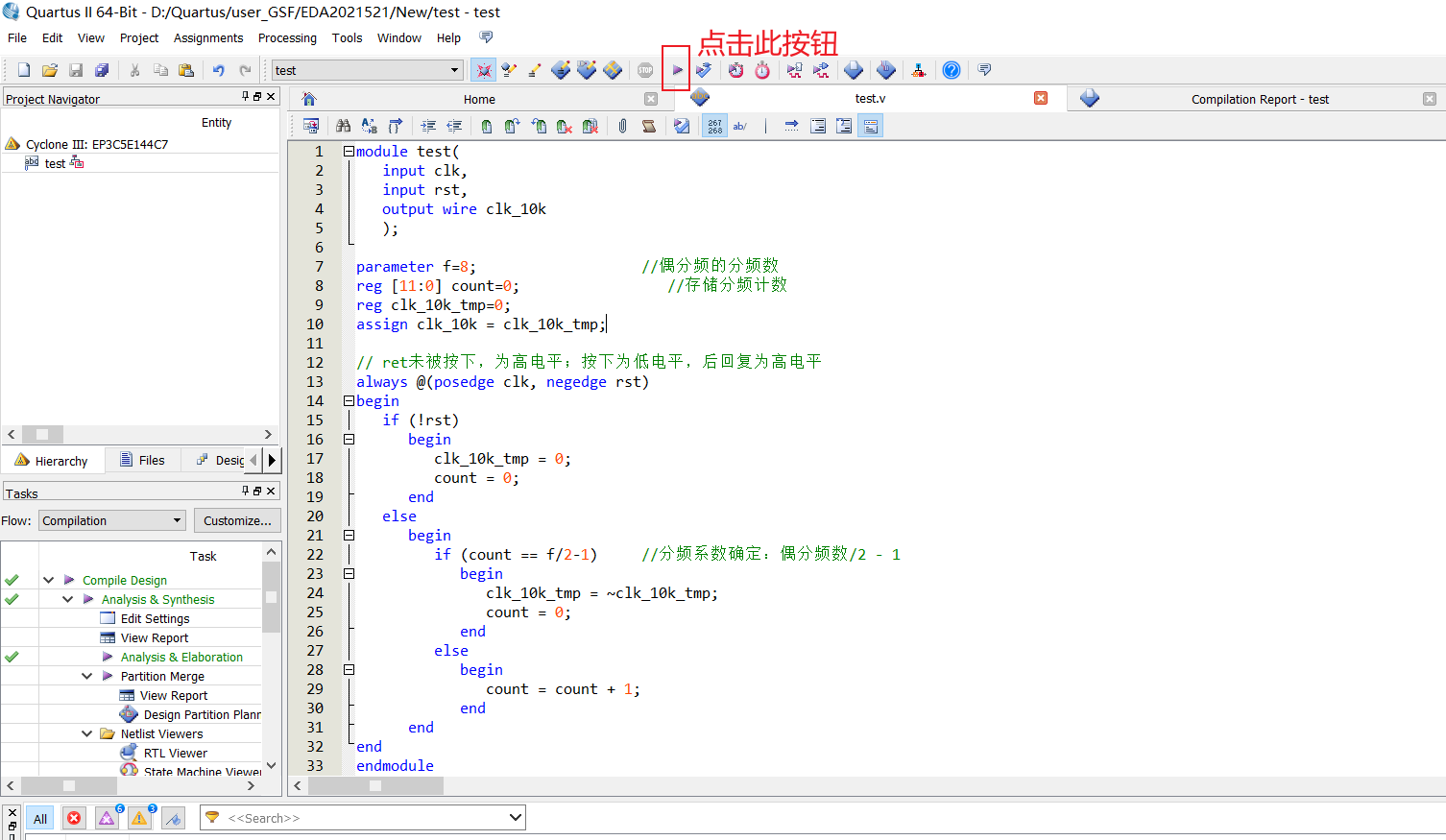This screenshot has width=1446, height=840.
Task: Click View Report under Analysis & Synthesis
Action: pos(155,638)
